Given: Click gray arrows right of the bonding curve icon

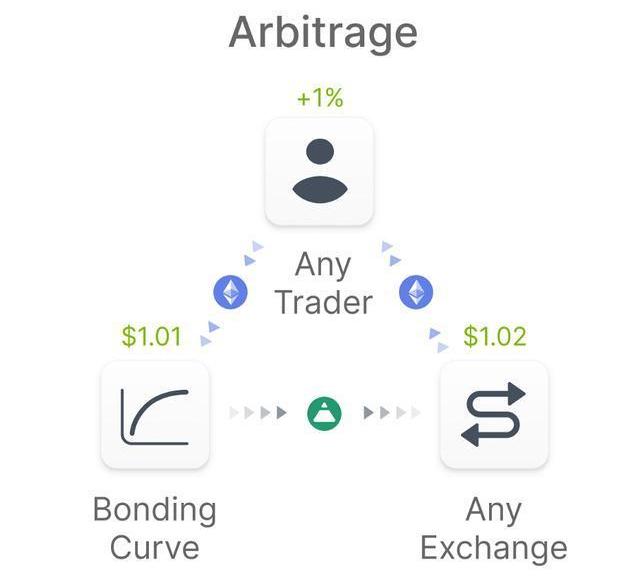Looking at the screenshot, I should coord(258,413).
